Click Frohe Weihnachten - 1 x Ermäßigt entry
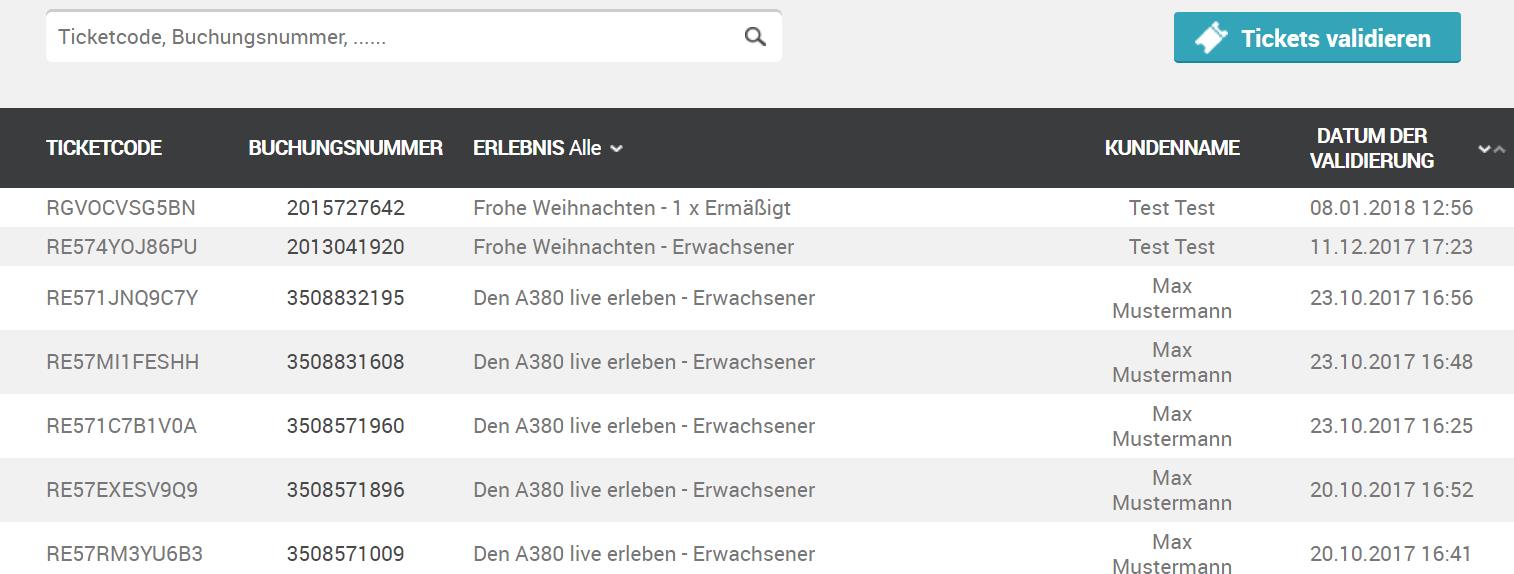The image size is (1514, 574). 632,208
